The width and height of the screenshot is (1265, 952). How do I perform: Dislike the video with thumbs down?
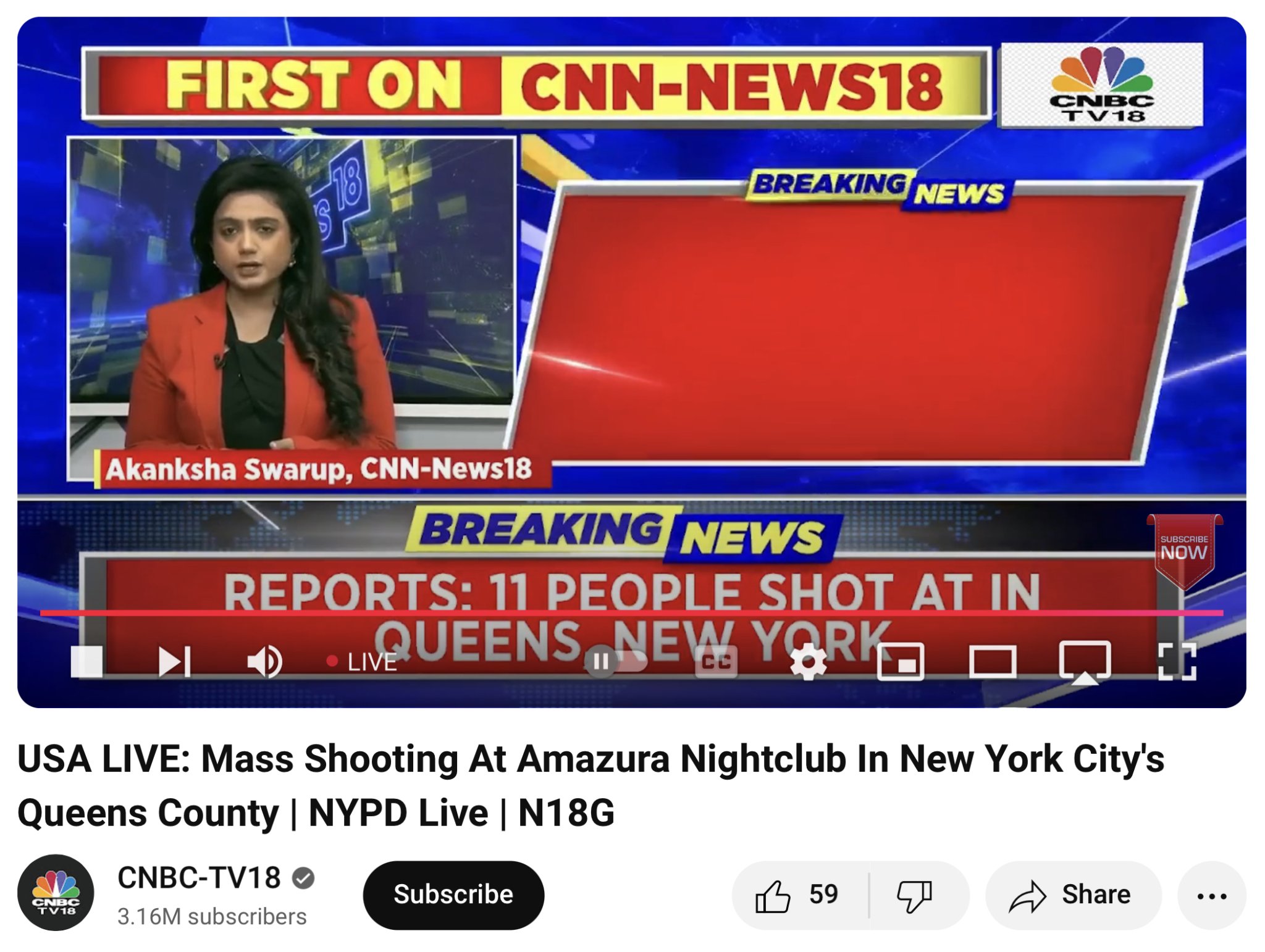pos(916,895)
